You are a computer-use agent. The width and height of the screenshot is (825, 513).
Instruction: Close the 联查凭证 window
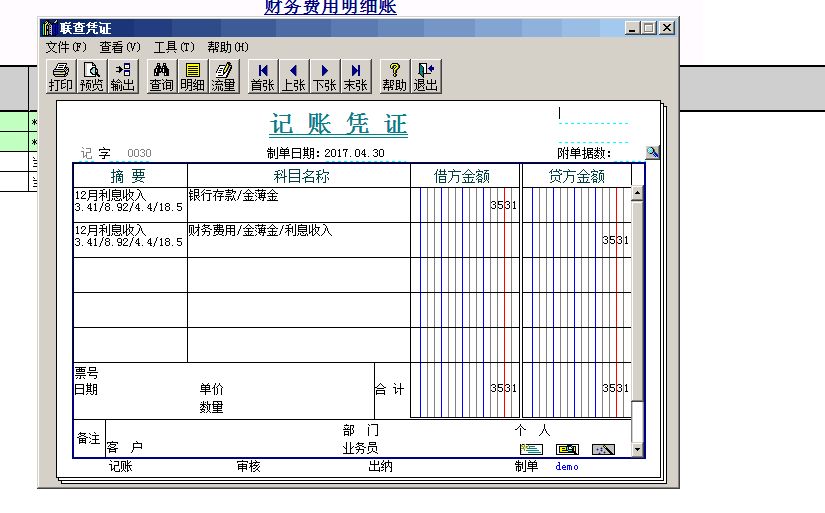tap(667, 28)
